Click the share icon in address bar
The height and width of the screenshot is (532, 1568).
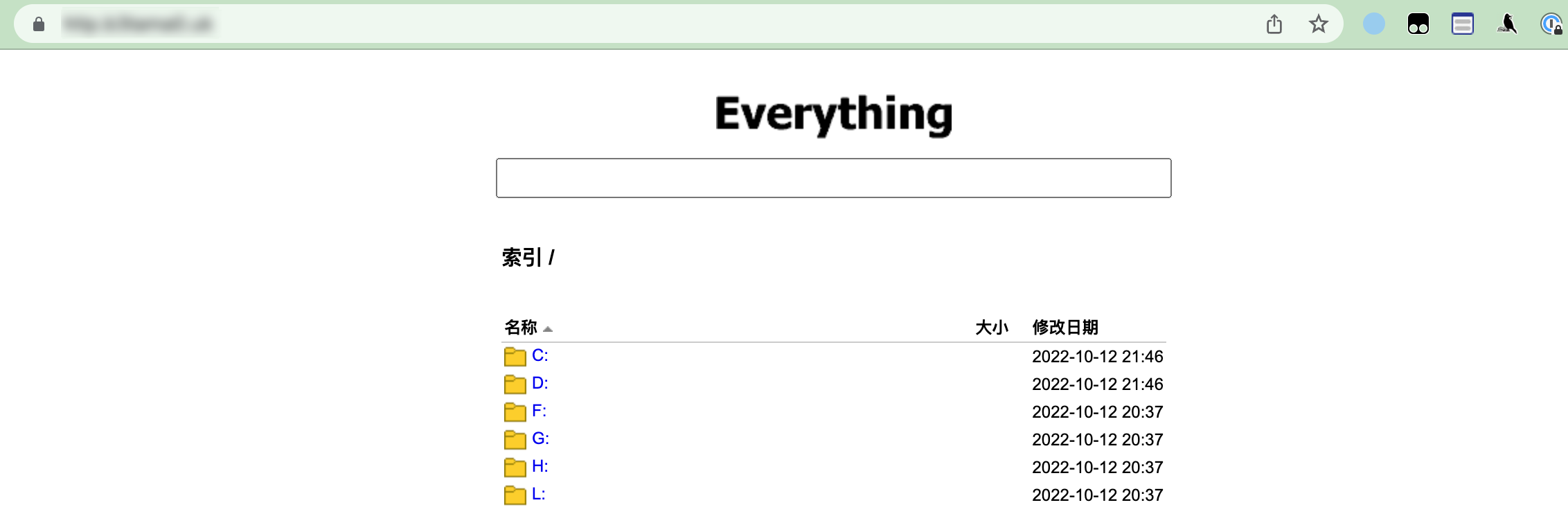pos(1274,24)
